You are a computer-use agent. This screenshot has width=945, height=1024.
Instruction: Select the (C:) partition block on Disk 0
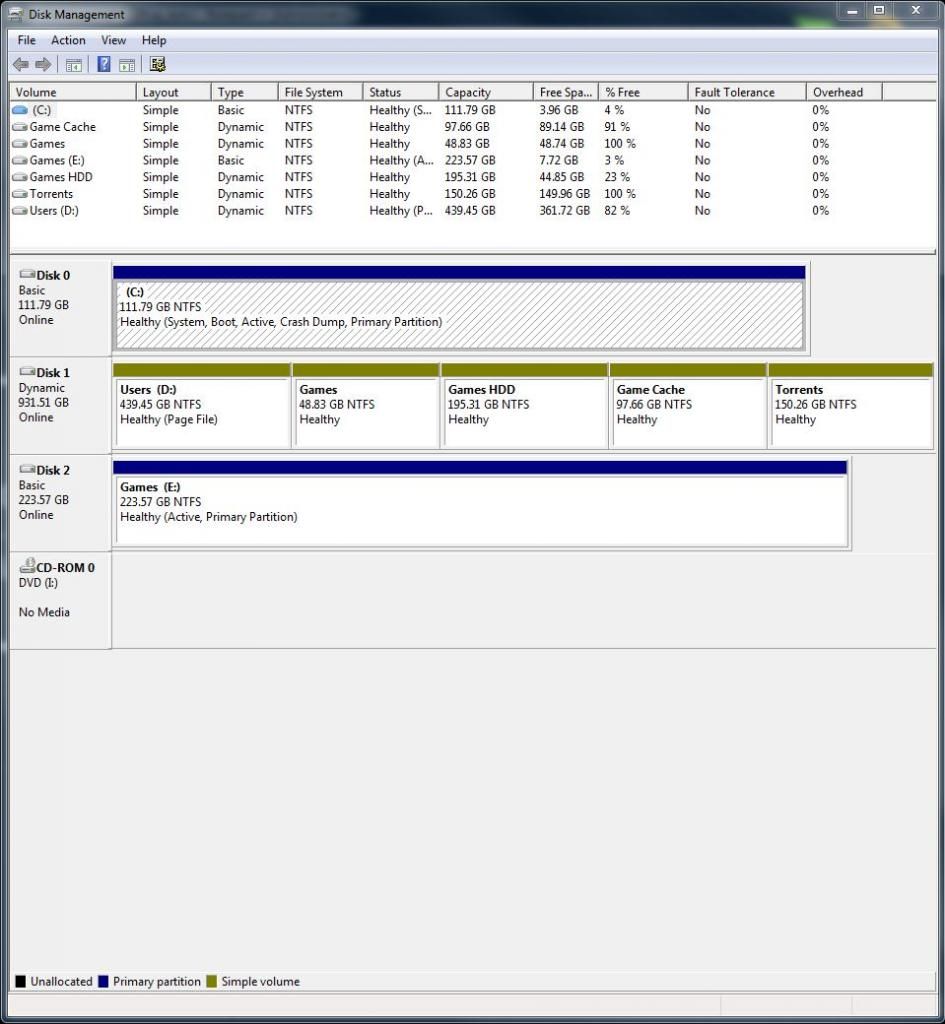click(x=460, y=308)
